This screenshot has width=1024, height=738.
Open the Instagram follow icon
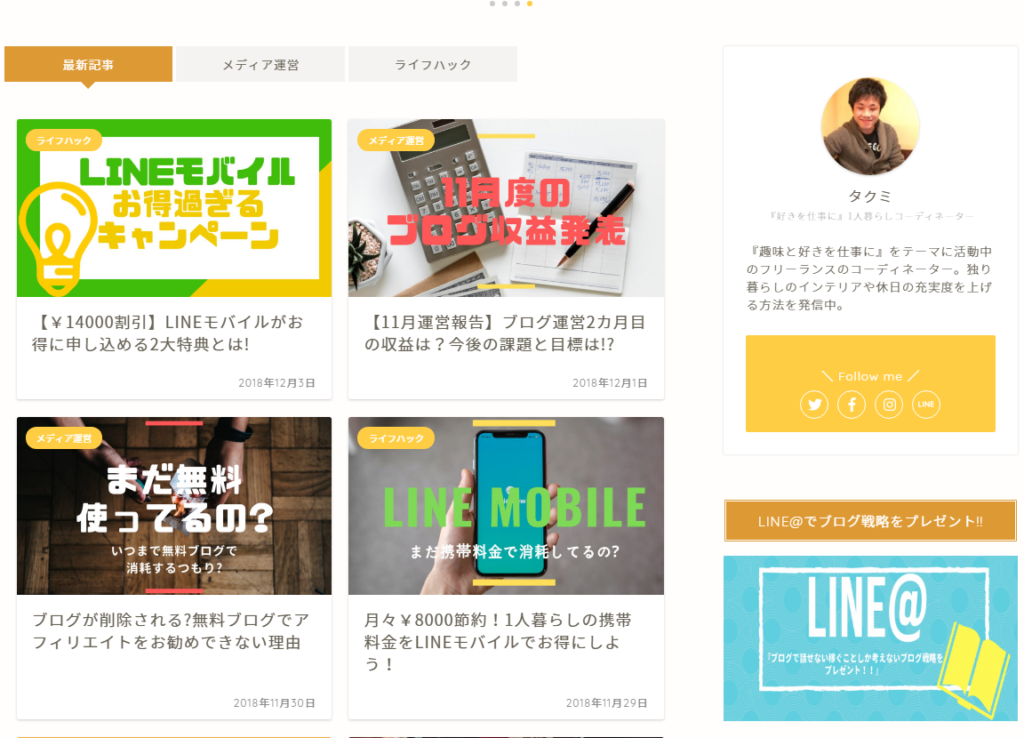point(889,404)
